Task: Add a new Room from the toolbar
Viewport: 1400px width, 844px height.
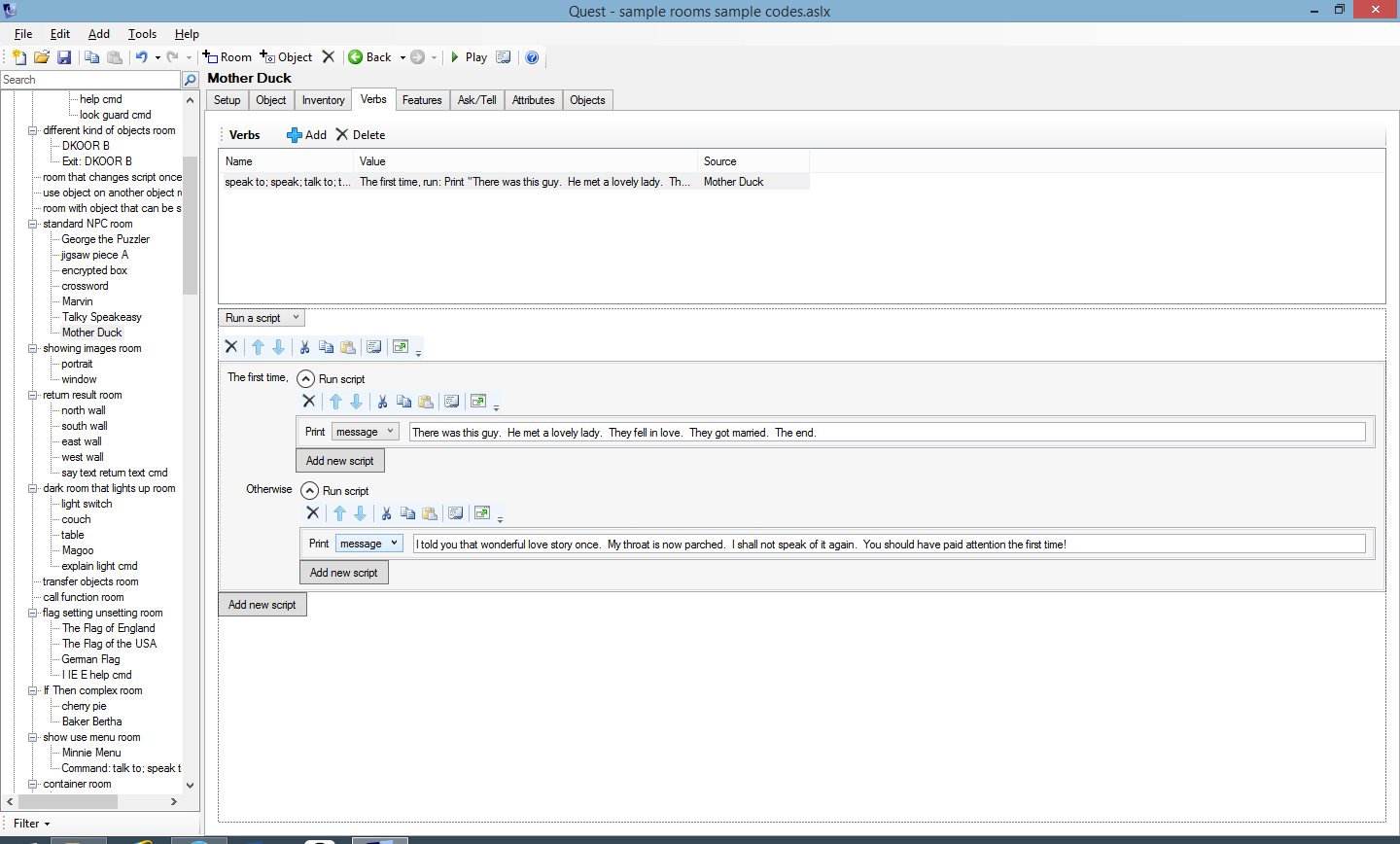Action: [x=227, y=57]
